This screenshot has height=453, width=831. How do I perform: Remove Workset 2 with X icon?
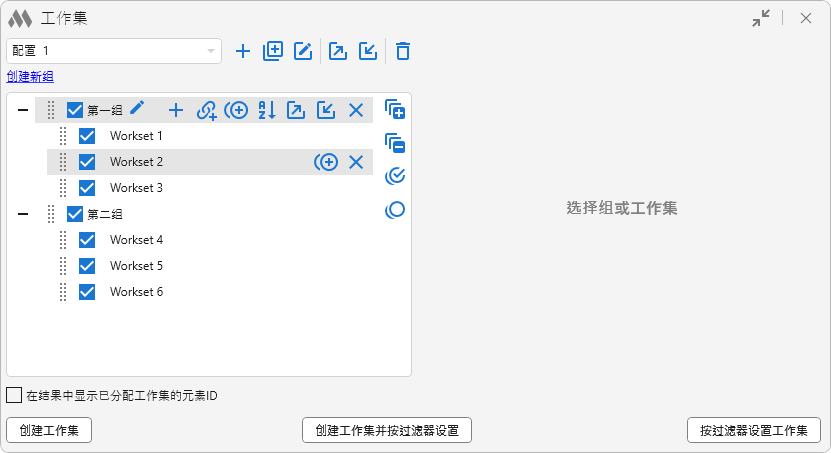pyautogui.click(x=356, y=162)
